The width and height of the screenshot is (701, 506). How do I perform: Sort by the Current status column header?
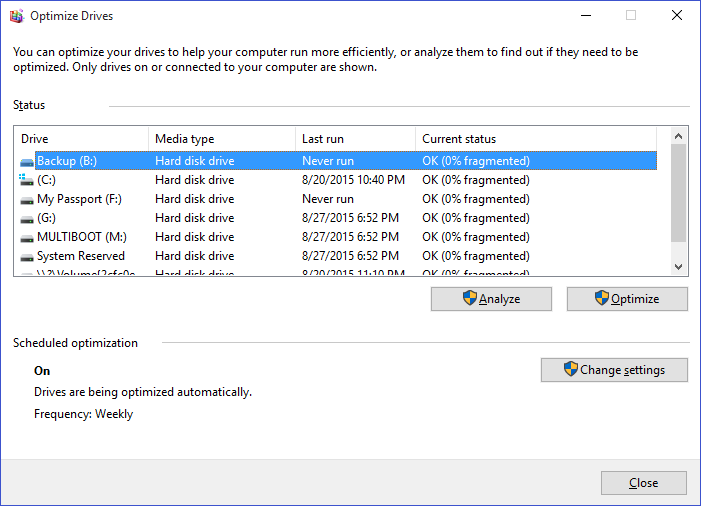point(536,139)
